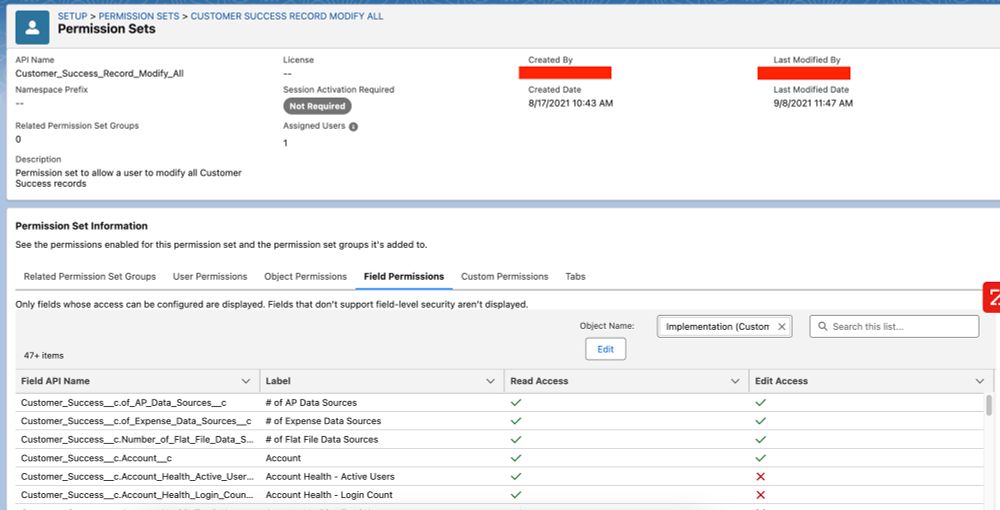
Task: Click Read Access checkmark for # of AP Data Sources
Action: point(516,403)
